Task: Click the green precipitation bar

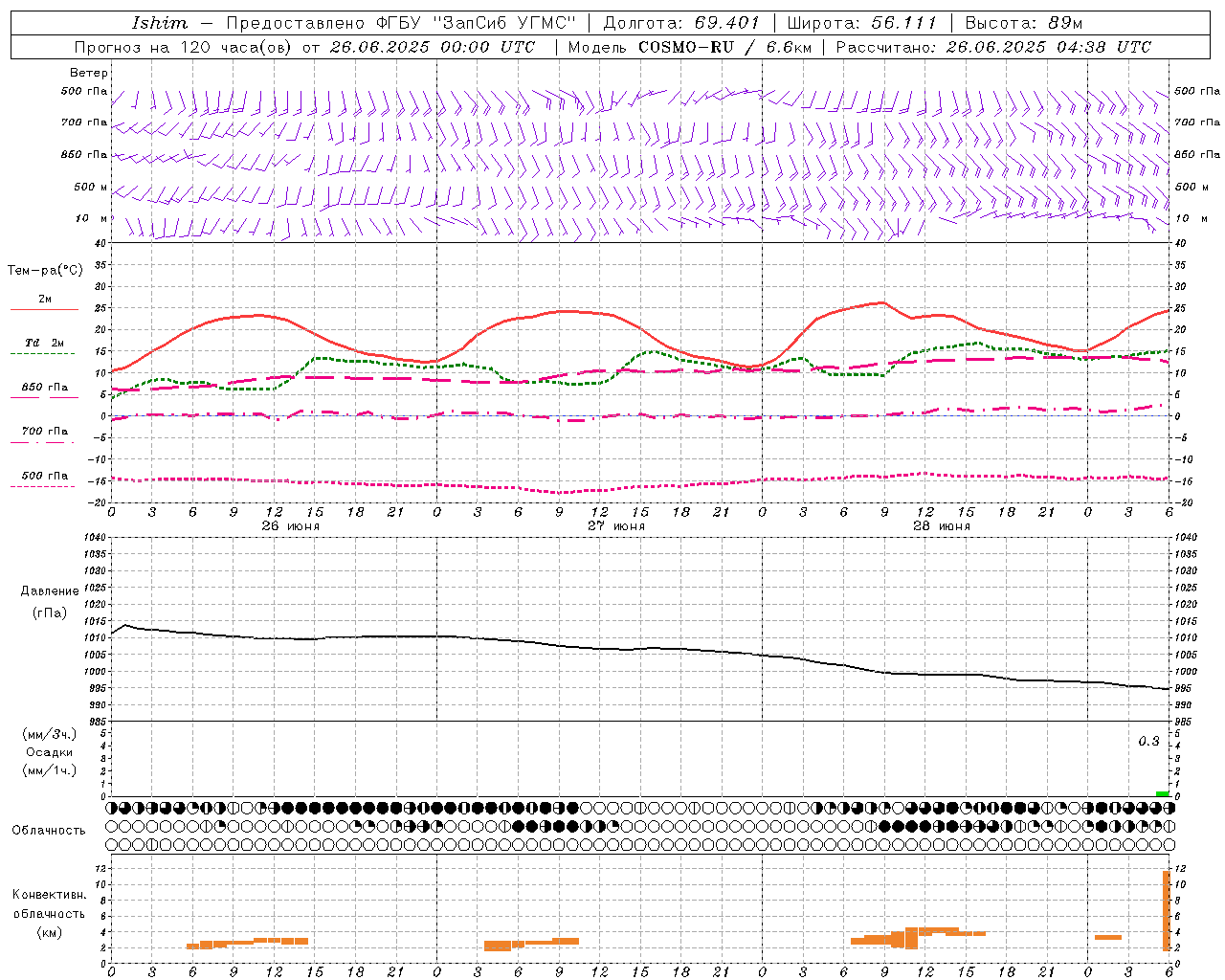Action: pyautogui.click(x=1162, y=793)
